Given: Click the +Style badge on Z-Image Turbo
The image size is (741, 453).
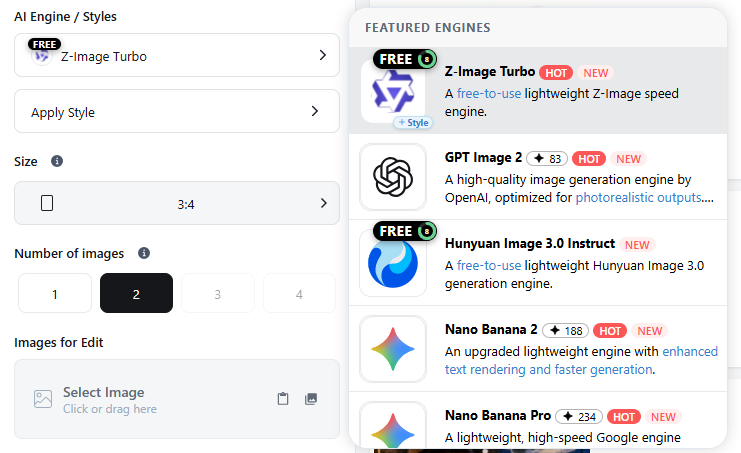Looking at the screenshot, I should pyautogui.click(x=413, y=122).
